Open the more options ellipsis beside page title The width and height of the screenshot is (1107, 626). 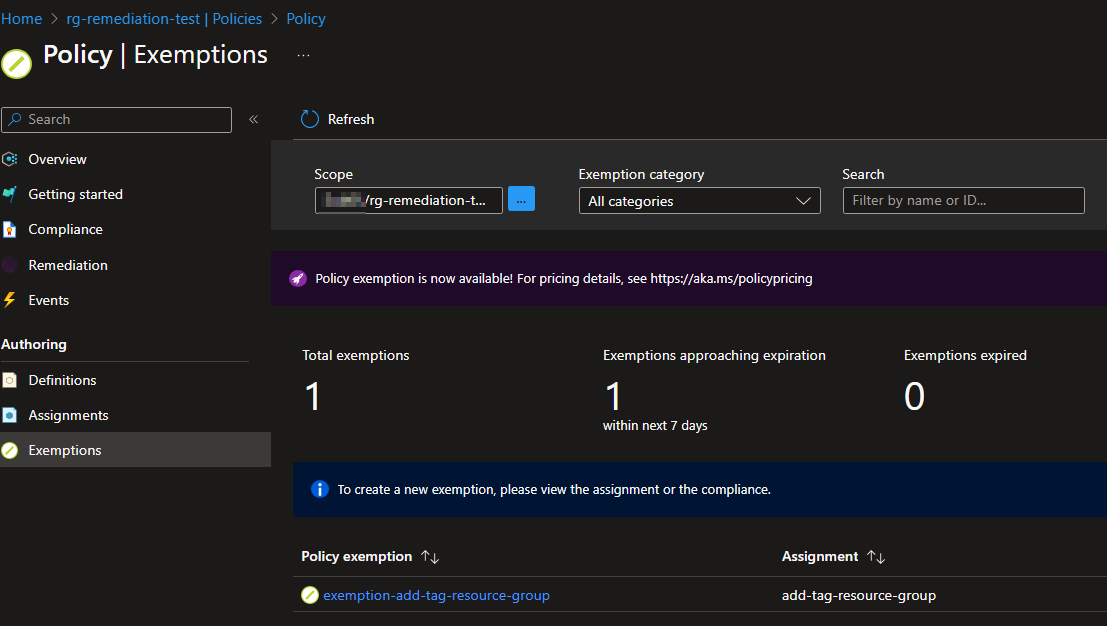304,55
